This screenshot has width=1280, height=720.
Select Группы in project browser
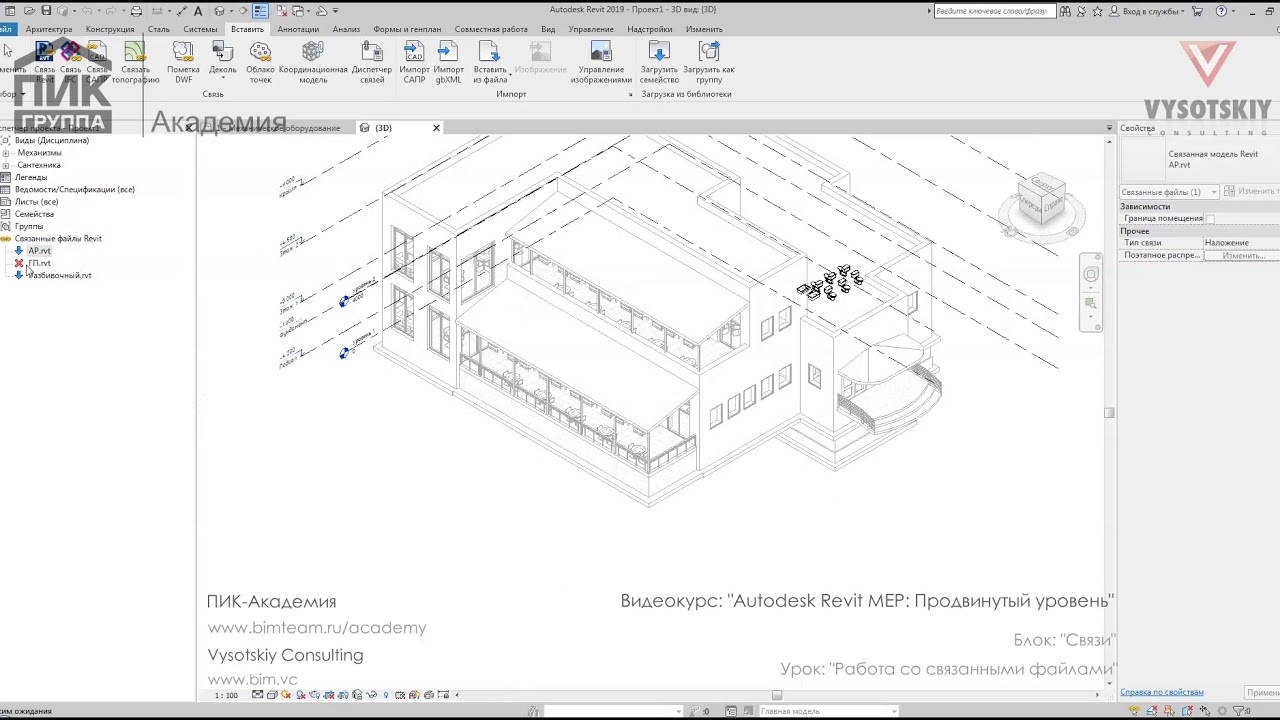[x=29, y=226]
